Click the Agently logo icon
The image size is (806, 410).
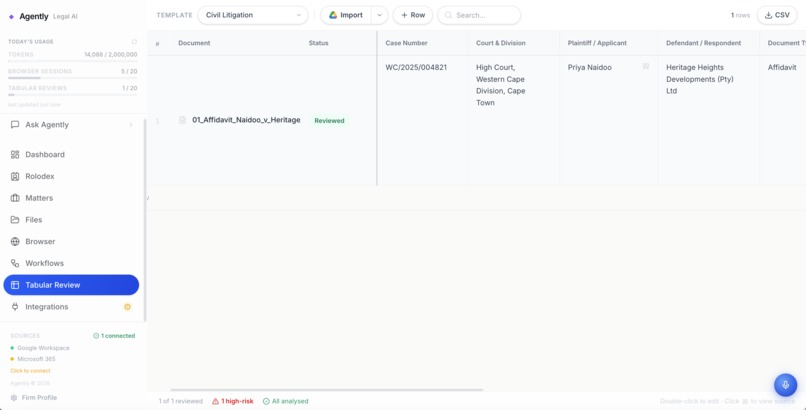click(11, 16)
